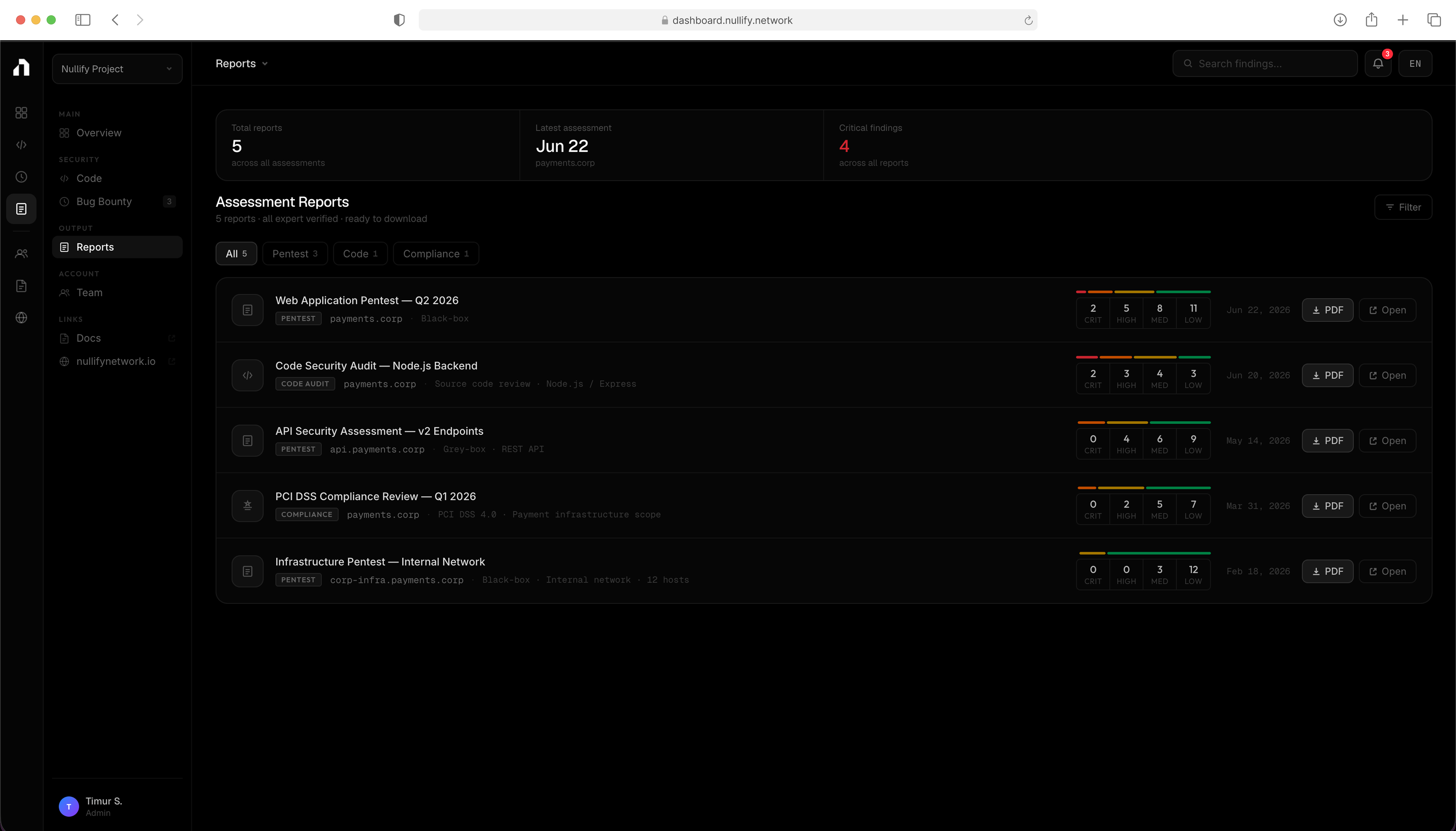Screen dimensions: 1456x831
Task: Click the dashboard.nullify.network address bar
Action: [x=728, y=20]
